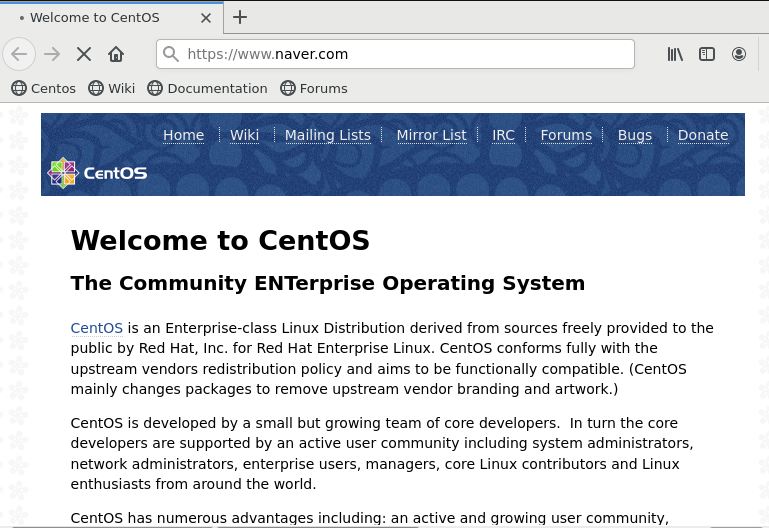Open the Wiki bookmark in bookmarks bar
This screenshot has width=769, height=528.
[111, 88]
